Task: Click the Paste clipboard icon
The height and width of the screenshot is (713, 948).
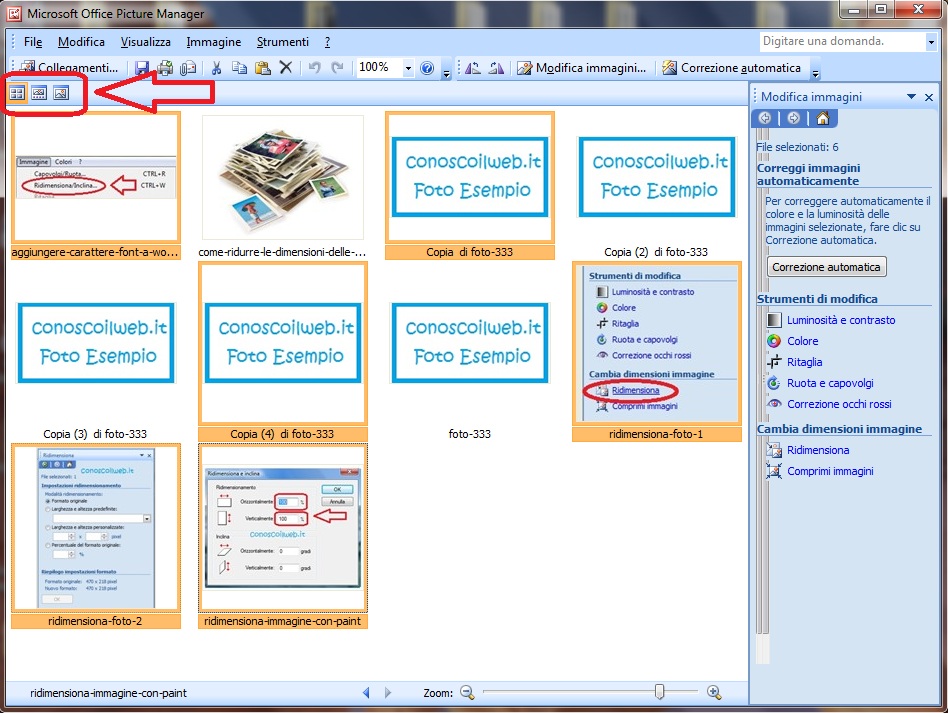Action: [x=262, y=68]
